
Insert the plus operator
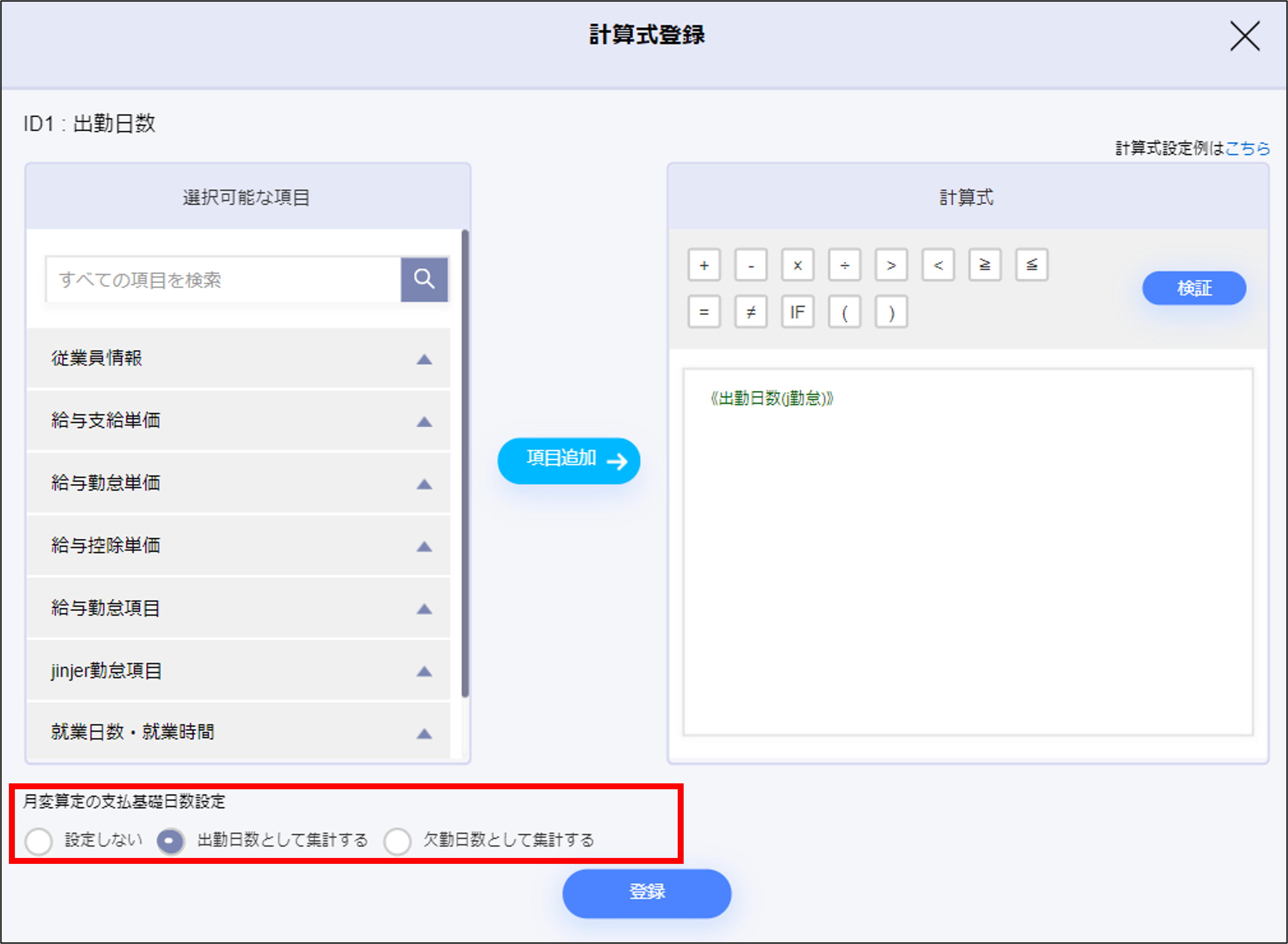coord(704,265)
